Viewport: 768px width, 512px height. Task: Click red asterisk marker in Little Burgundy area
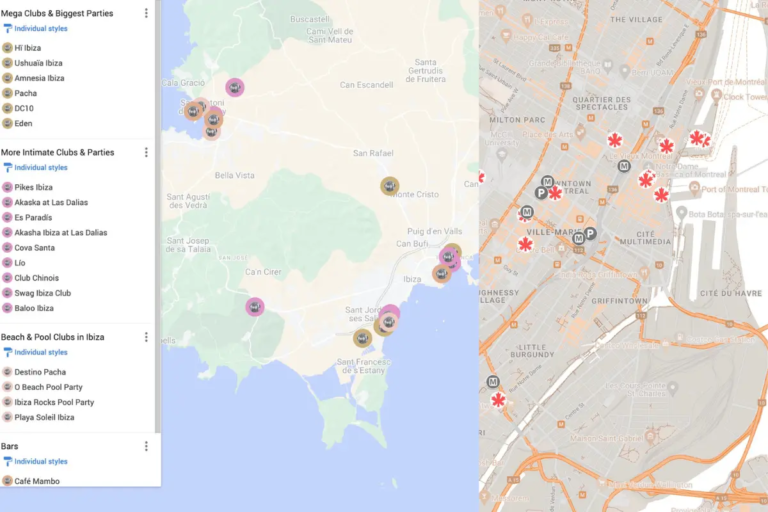(498, 400)
